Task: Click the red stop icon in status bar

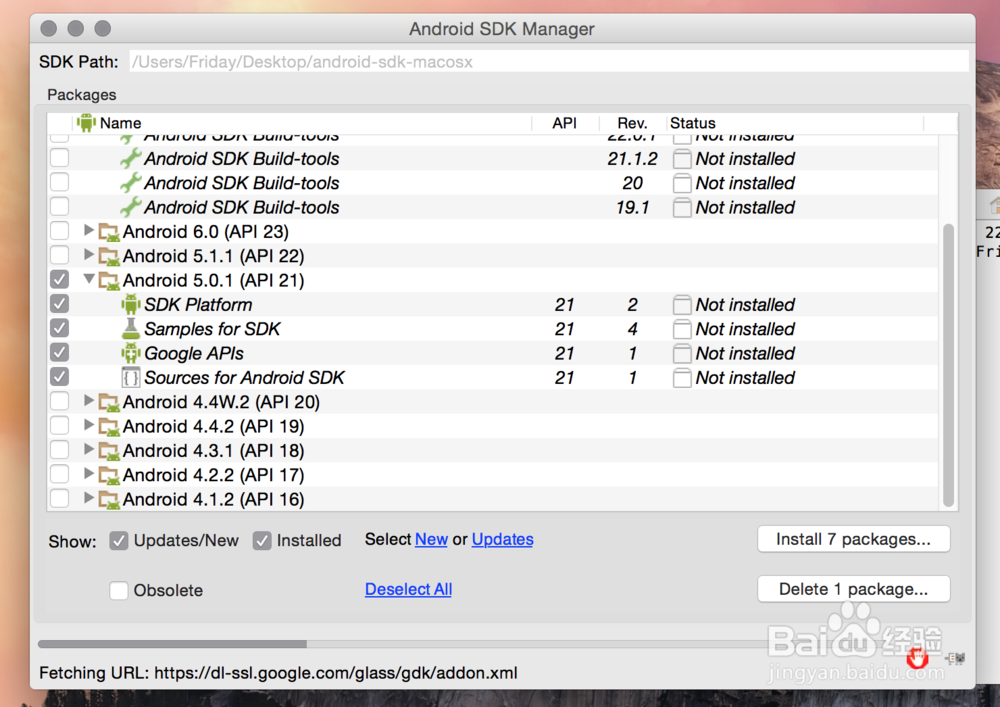Action: coord(918,659)
